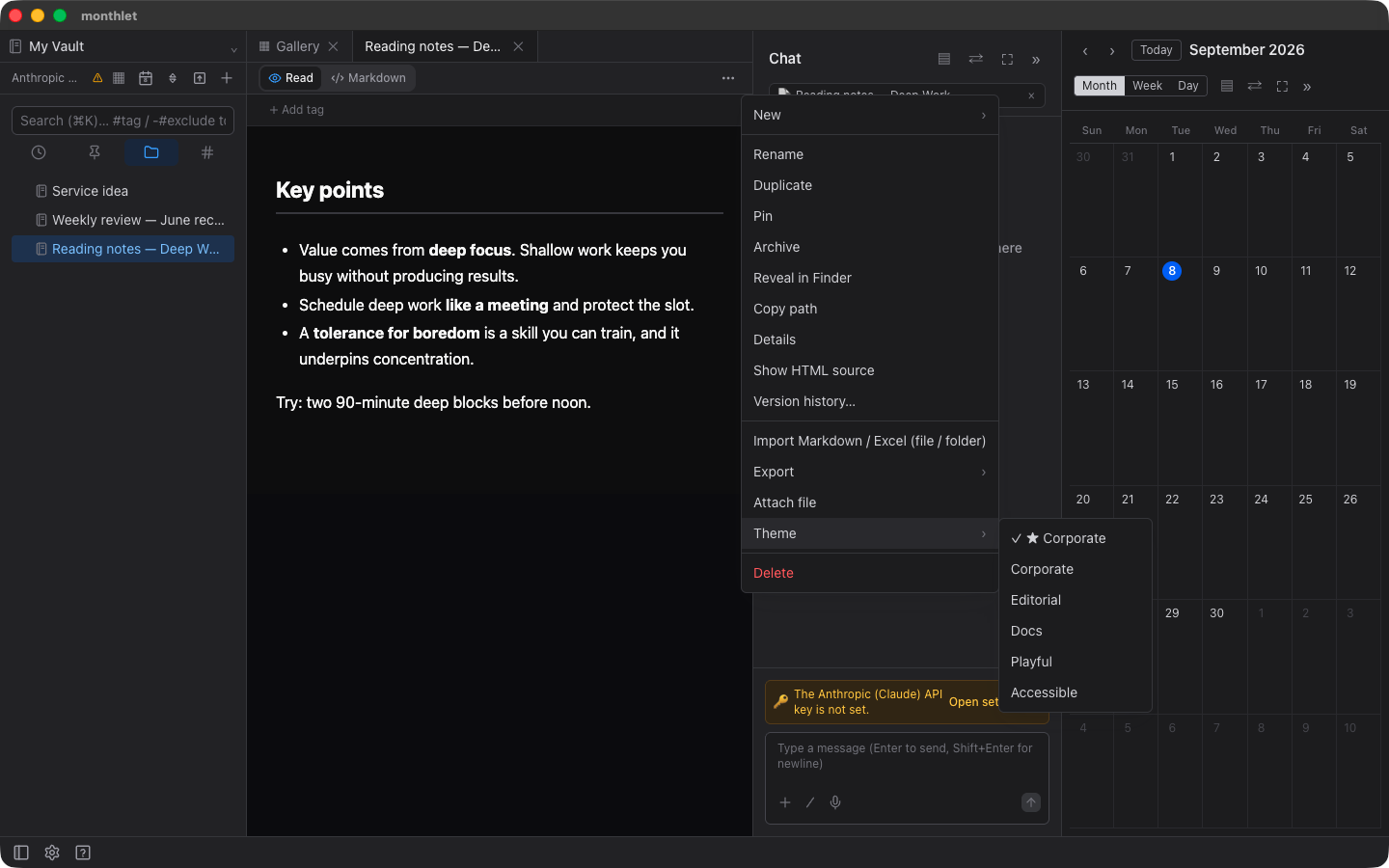The height and width of the screenshot is (868, 1389).
Task: Focus the vault search field
Action: [x=123, y=121]
